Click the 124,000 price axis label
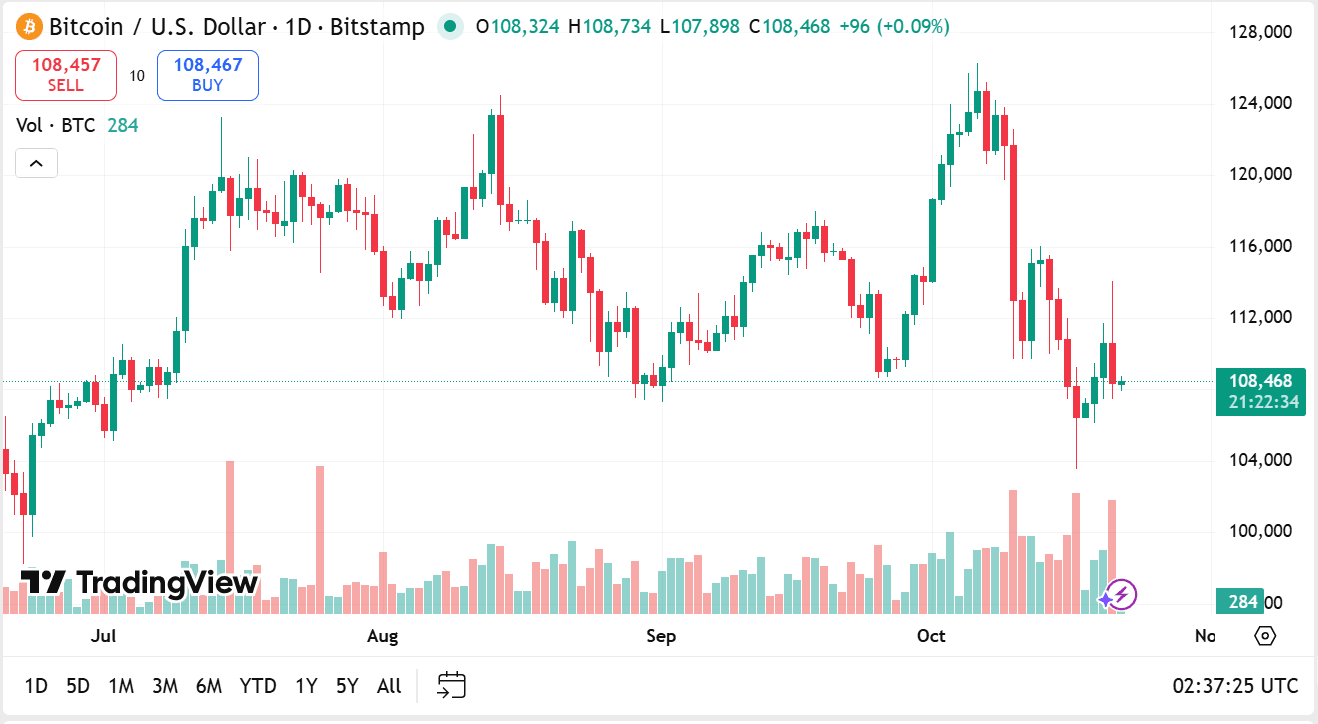This screenshot has height=724, width=1318. pos(1260,103)
